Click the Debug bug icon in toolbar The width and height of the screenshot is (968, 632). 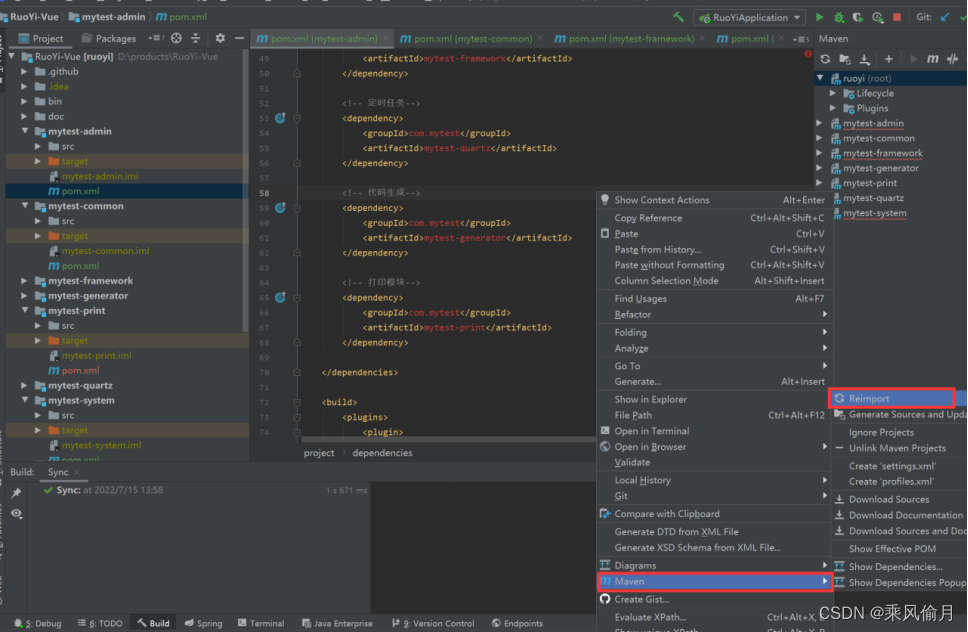(x=839, y=17)
